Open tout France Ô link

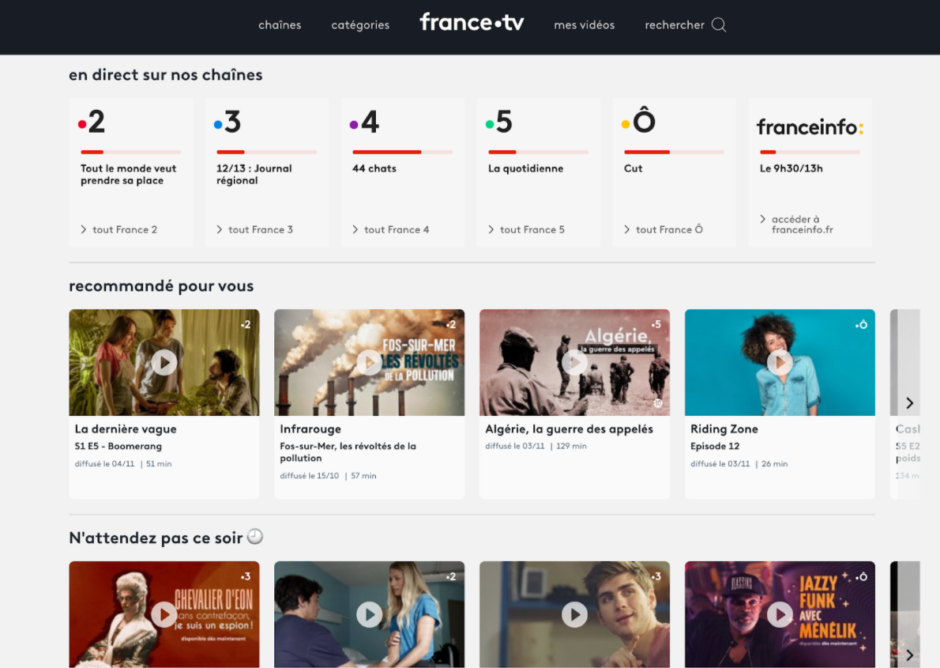tap(663, 229)
